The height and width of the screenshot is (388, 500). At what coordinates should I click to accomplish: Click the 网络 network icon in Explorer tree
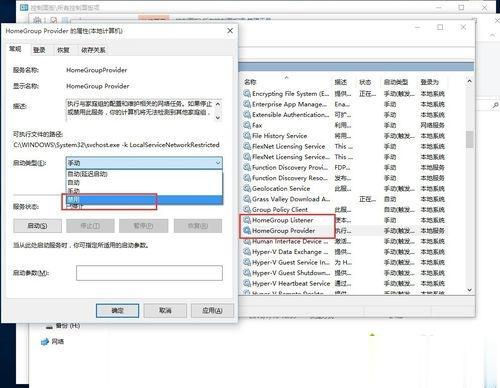pos(45,342)
